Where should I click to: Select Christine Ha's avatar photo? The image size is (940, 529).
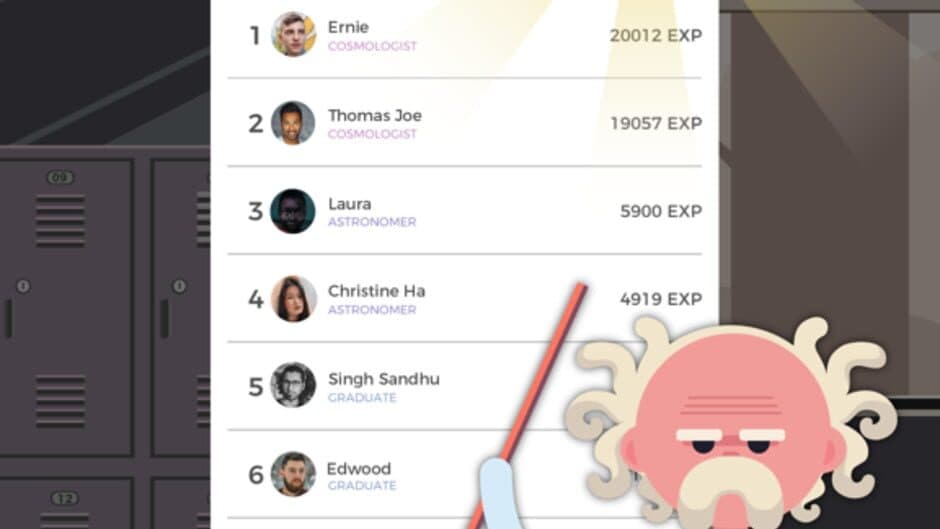click(x=293, y=299)
